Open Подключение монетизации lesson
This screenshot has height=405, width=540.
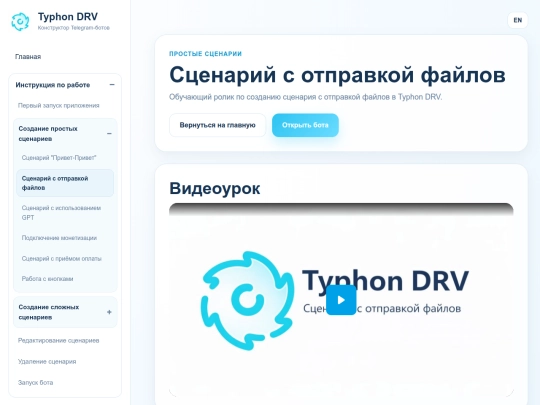point(59,238)
